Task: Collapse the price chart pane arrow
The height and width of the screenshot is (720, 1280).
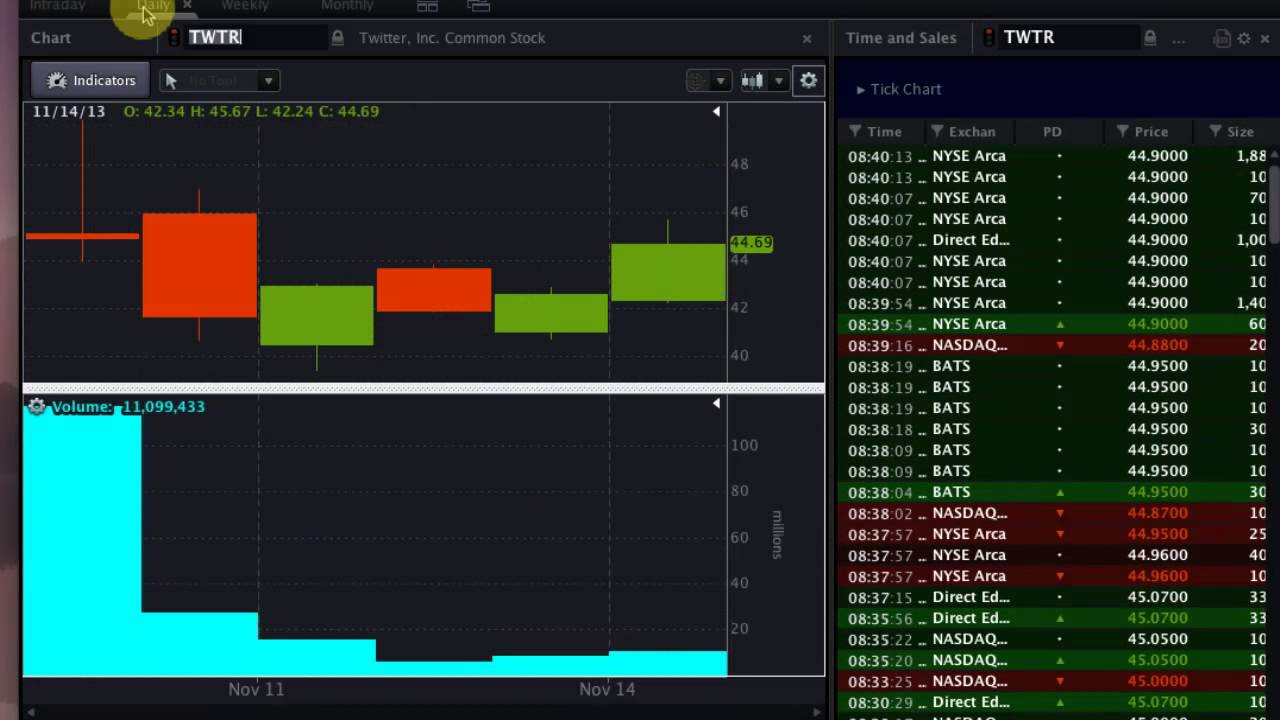Action: 716,112
